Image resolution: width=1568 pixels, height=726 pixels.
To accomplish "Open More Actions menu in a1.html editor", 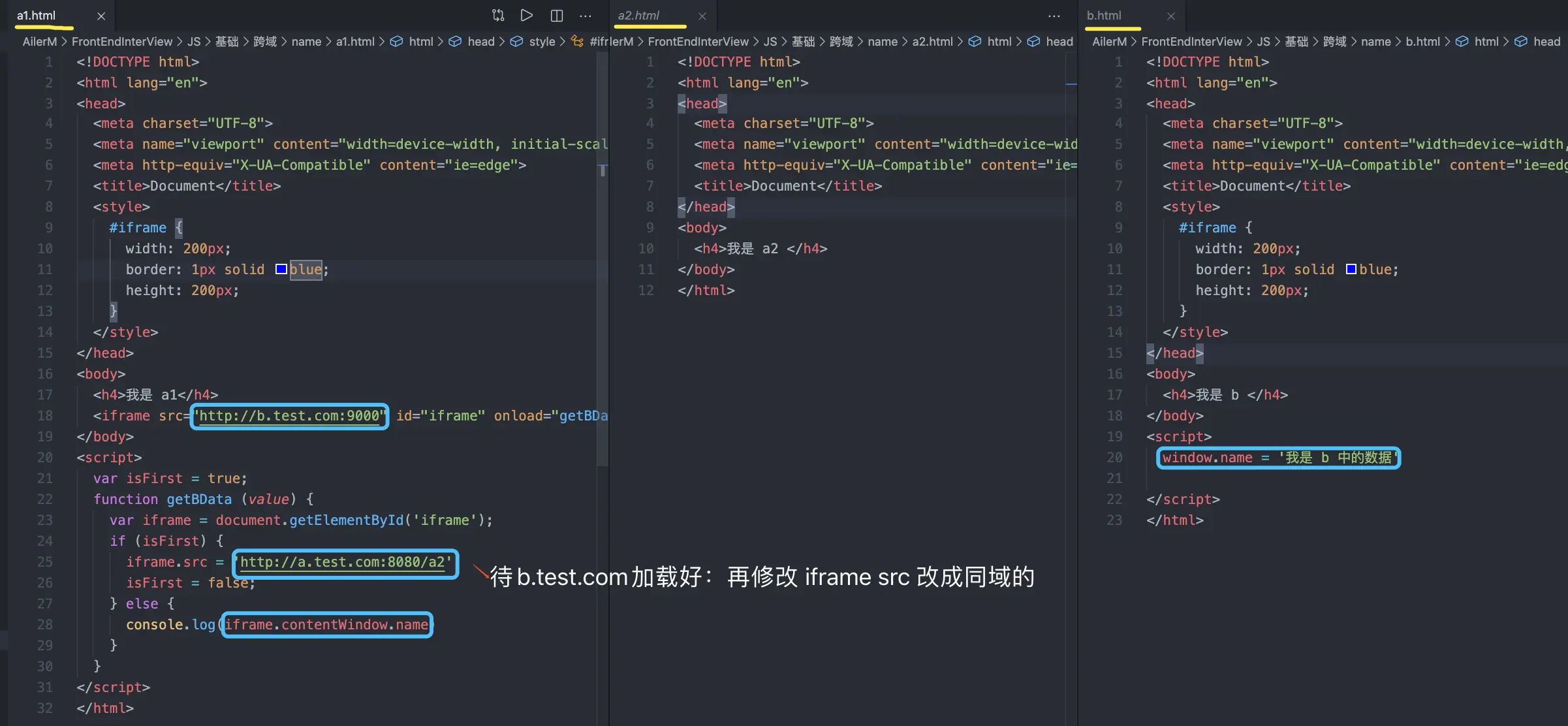I will pyautogui.click(x=586, y=16).
